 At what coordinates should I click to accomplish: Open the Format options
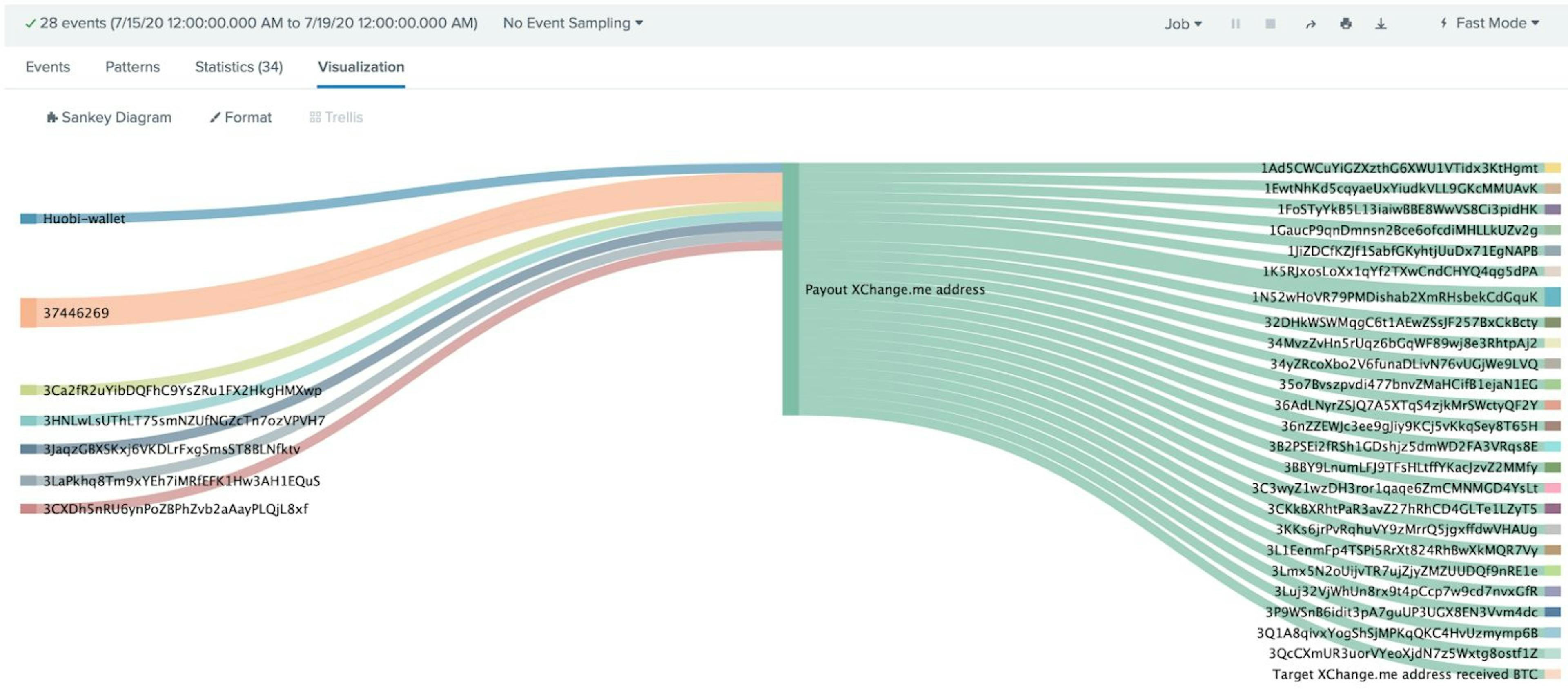(x=241, y=118)
